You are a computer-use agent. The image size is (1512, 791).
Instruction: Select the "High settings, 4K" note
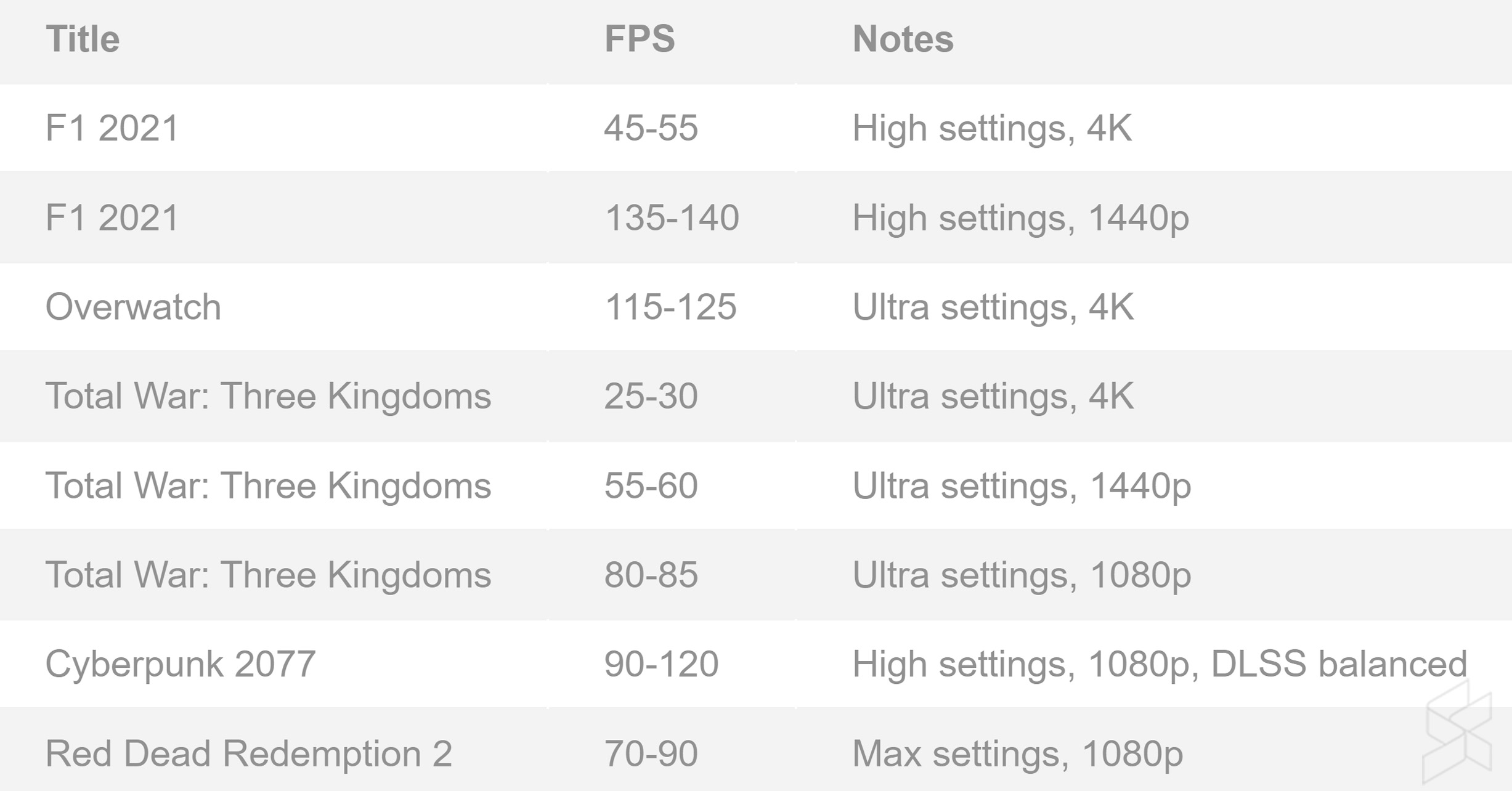tap(992, 128)
